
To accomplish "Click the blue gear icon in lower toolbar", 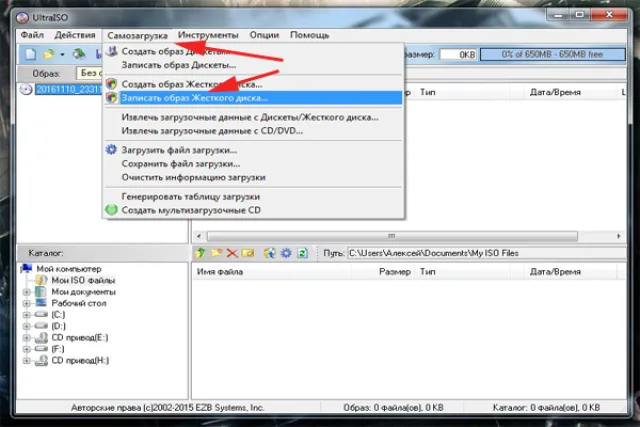I will pyautogui.click(x=286, y=253).
